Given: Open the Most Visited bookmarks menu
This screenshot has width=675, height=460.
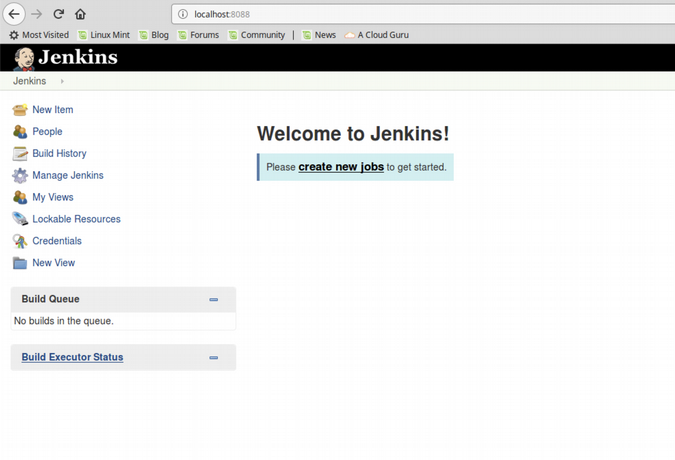Looking at the screenshot, I should pyautogui.click(x=39, y=35).
